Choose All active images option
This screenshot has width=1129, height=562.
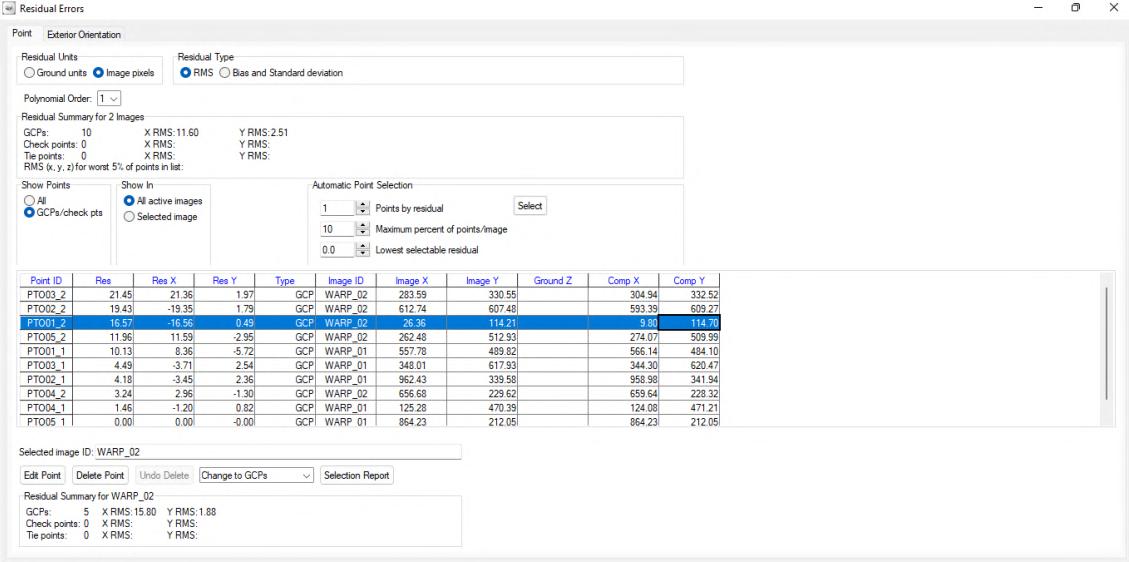coord(163,201)
